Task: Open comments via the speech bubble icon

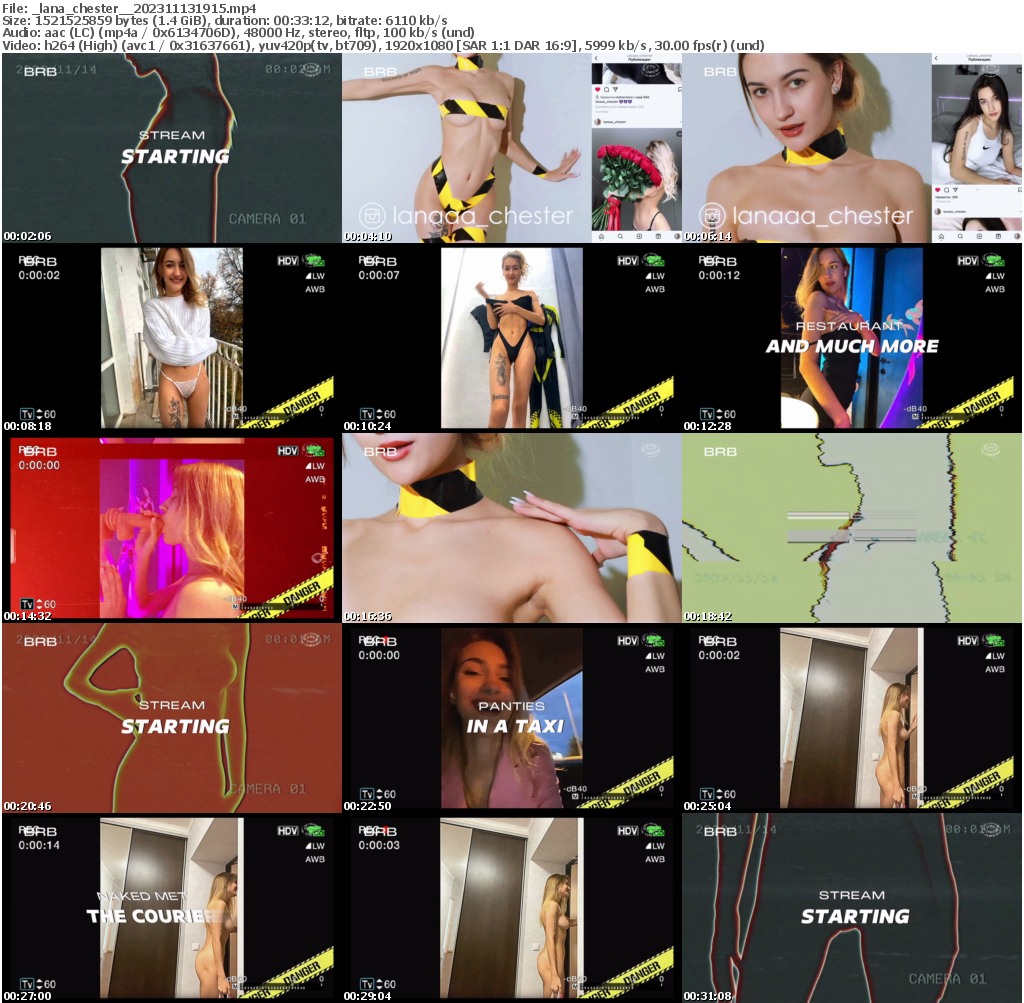Action: (x=606, y=89)
